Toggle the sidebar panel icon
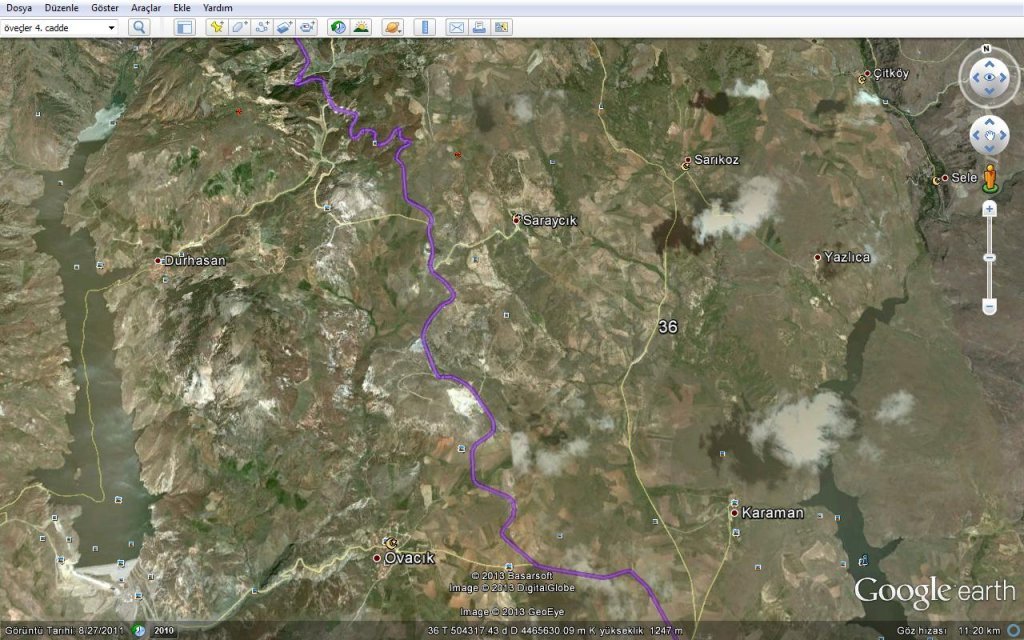Image resolution: width=1024 pixels, height=640 pixels. click(185, 27)
